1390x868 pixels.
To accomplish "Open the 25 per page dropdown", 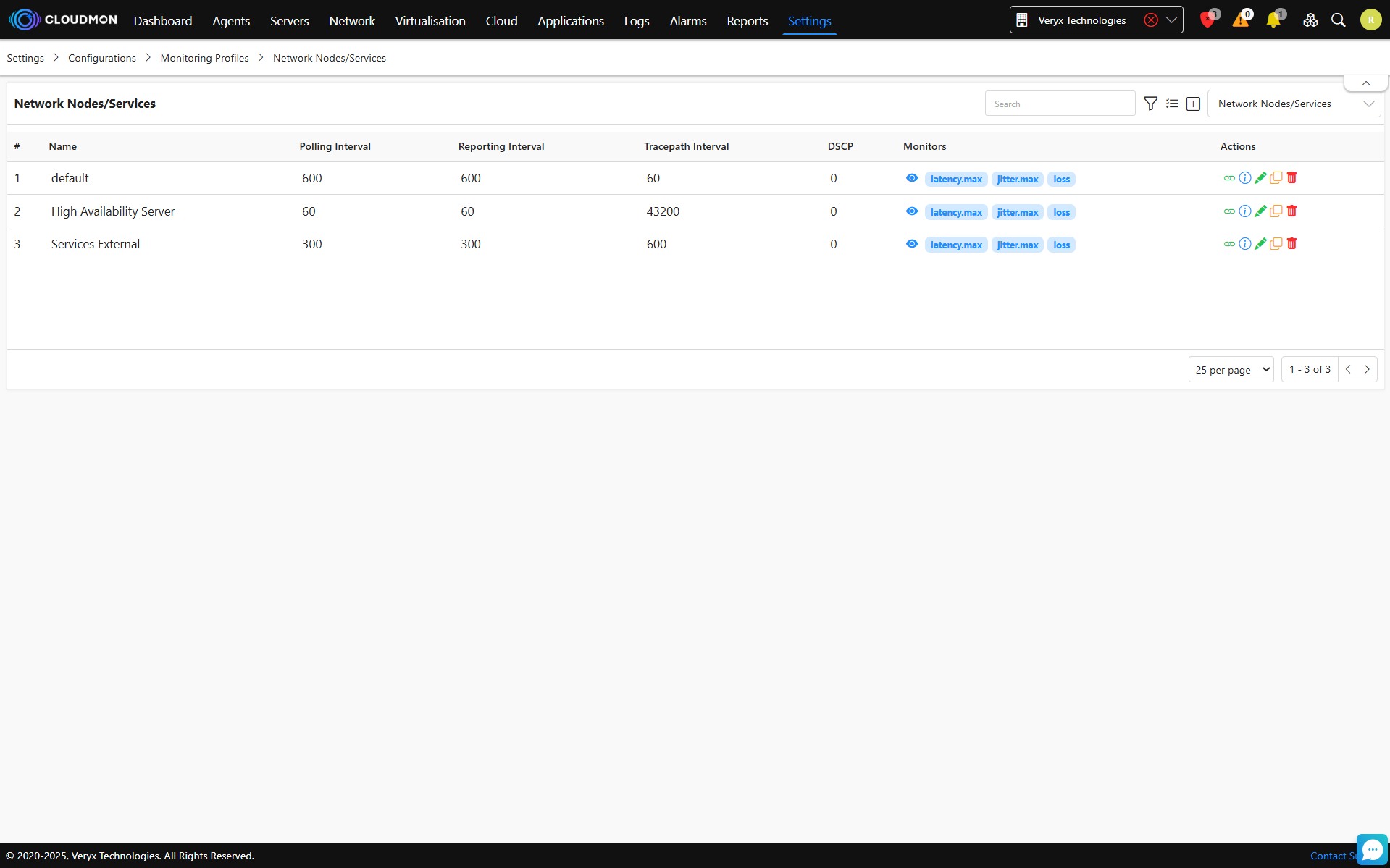I will pyautogui.click(x=1231, y=369).
